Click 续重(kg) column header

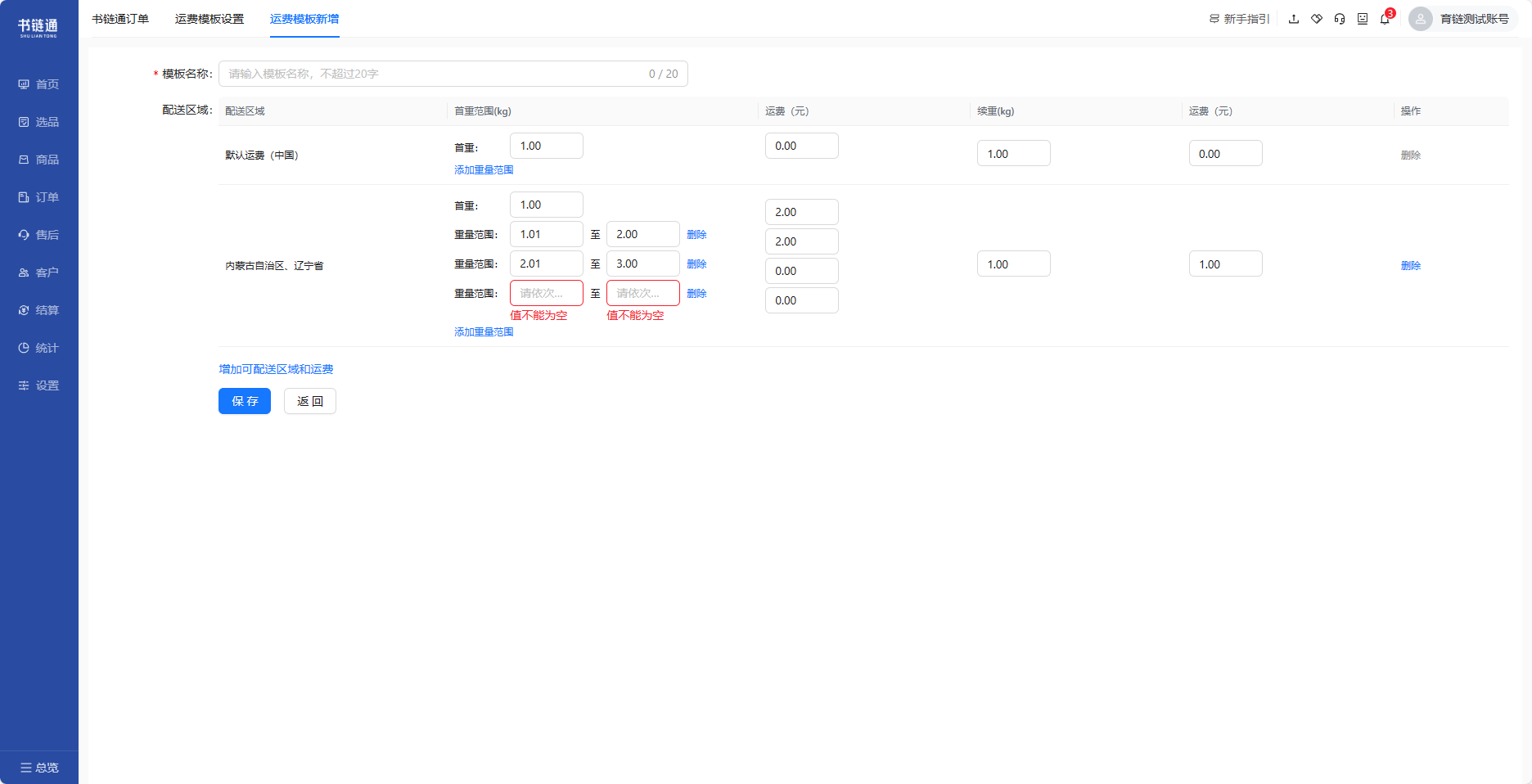point(996,111)
